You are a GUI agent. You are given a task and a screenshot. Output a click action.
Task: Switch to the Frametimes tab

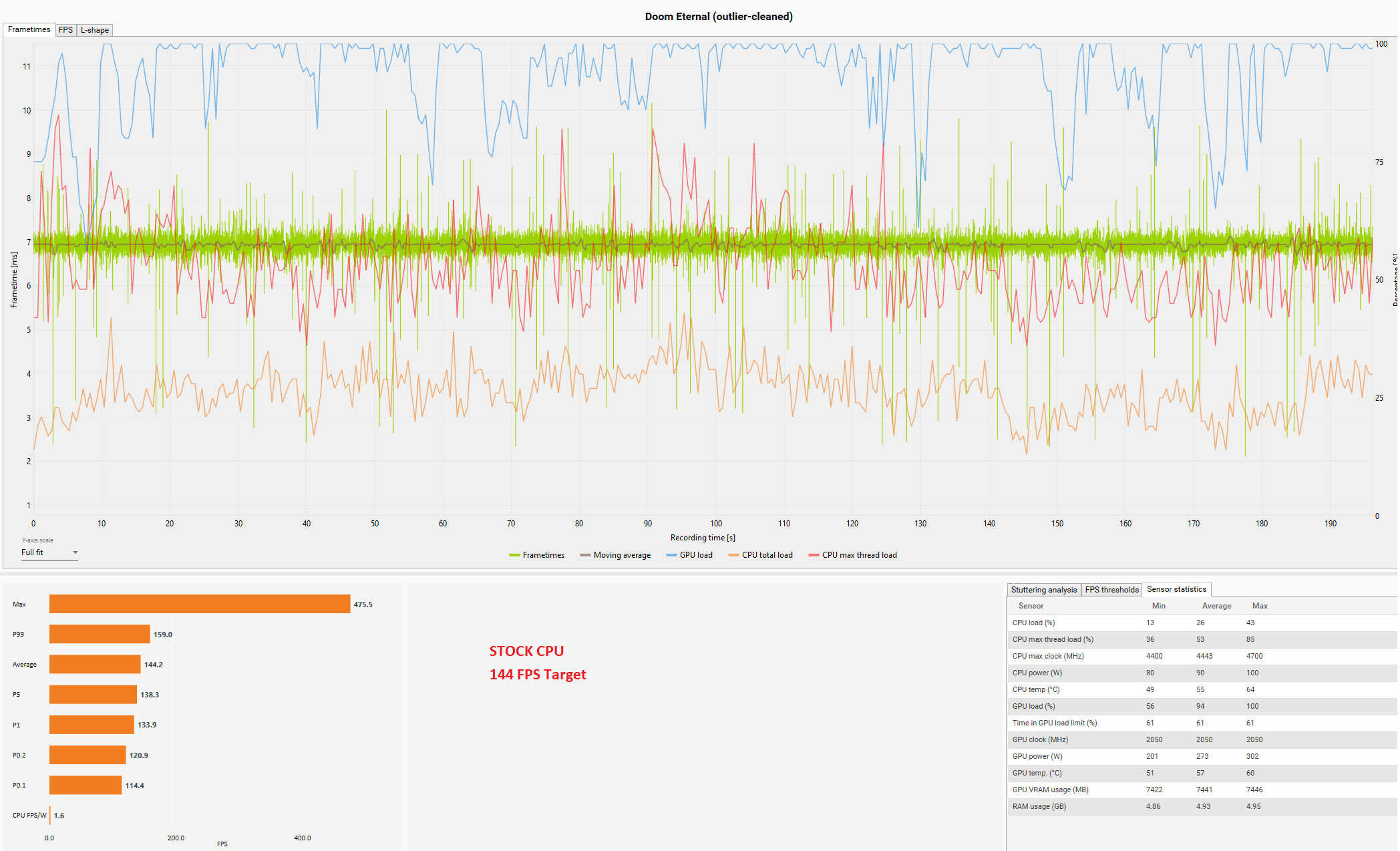tap(29, 29)
